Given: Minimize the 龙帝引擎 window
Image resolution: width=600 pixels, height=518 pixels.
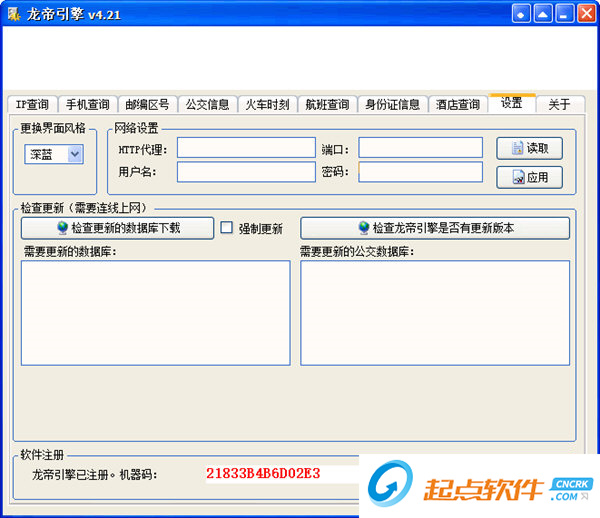Looking at the screenshot, I should coord(565,14).
